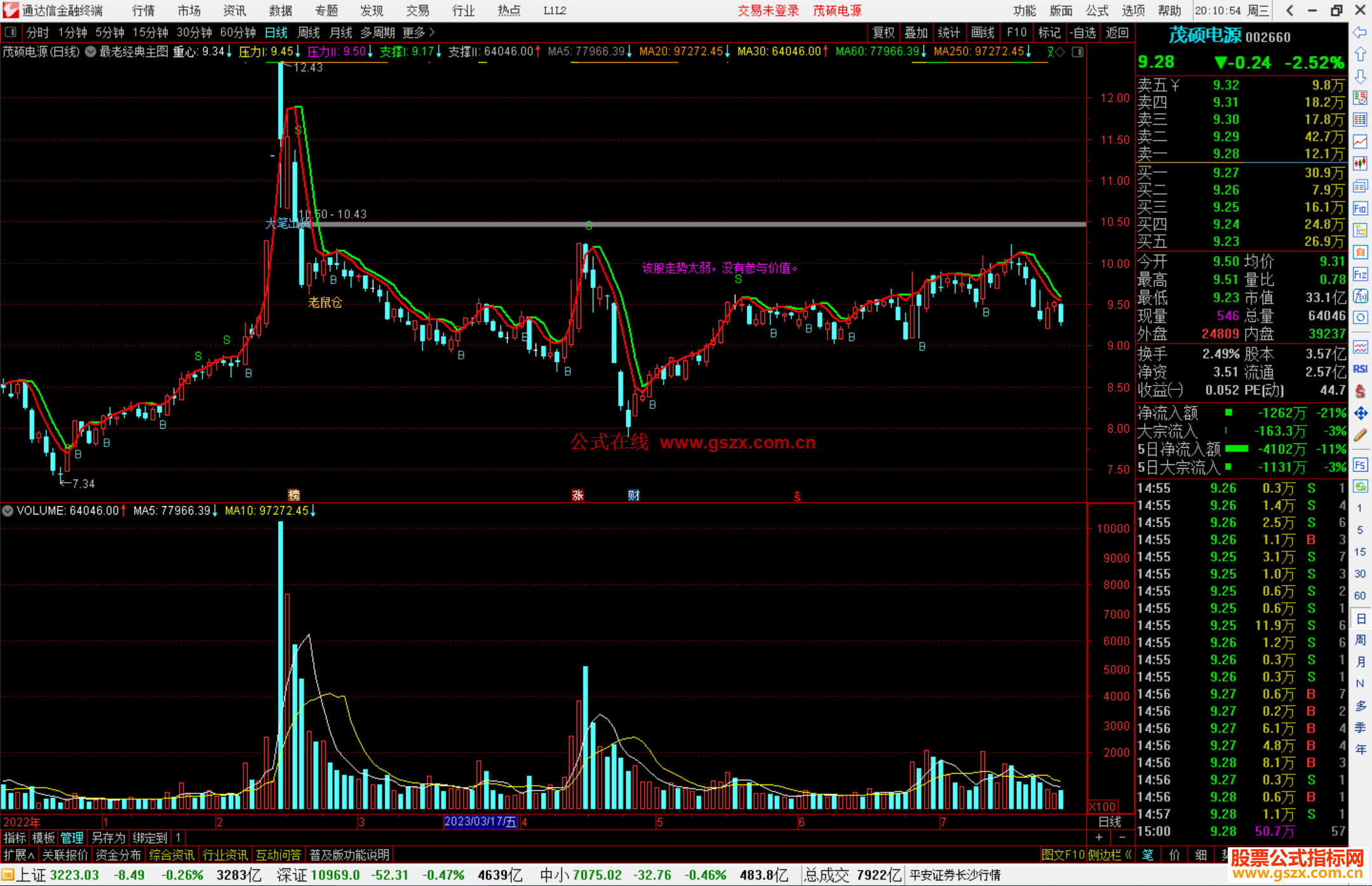
Task: Click the 2023/03/17 date marker on timeline
Action: tap(480, 822)
